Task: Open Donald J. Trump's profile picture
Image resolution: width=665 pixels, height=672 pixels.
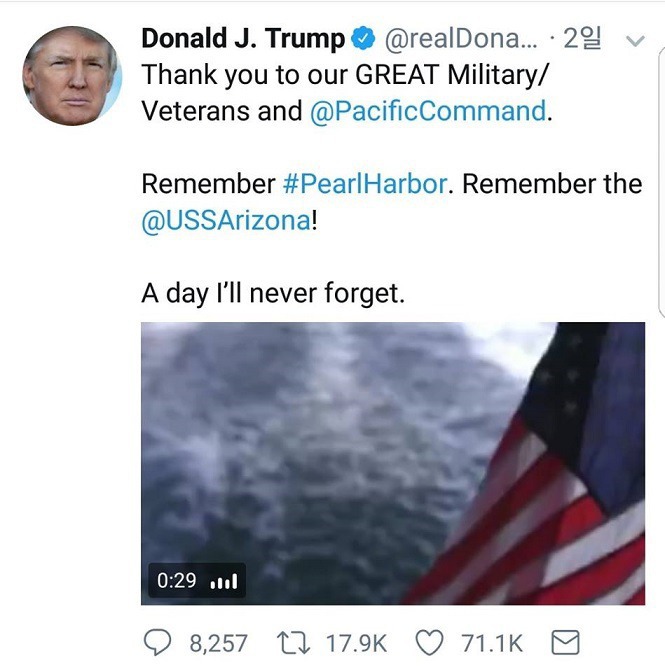Action: (x=72, y=76)
